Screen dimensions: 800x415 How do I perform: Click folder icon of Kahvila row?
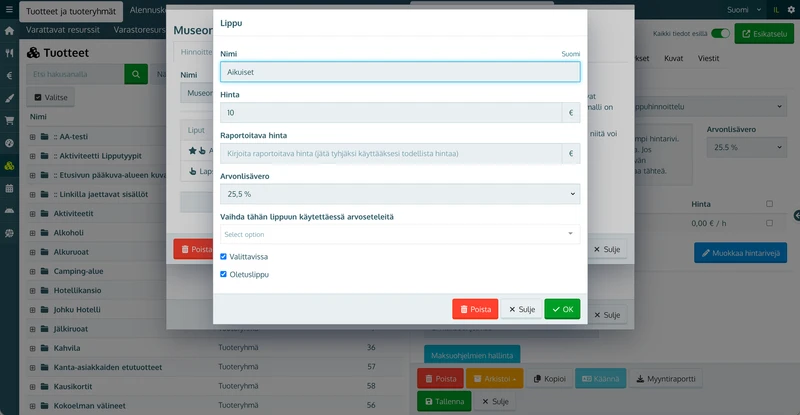tap(44, 348)
